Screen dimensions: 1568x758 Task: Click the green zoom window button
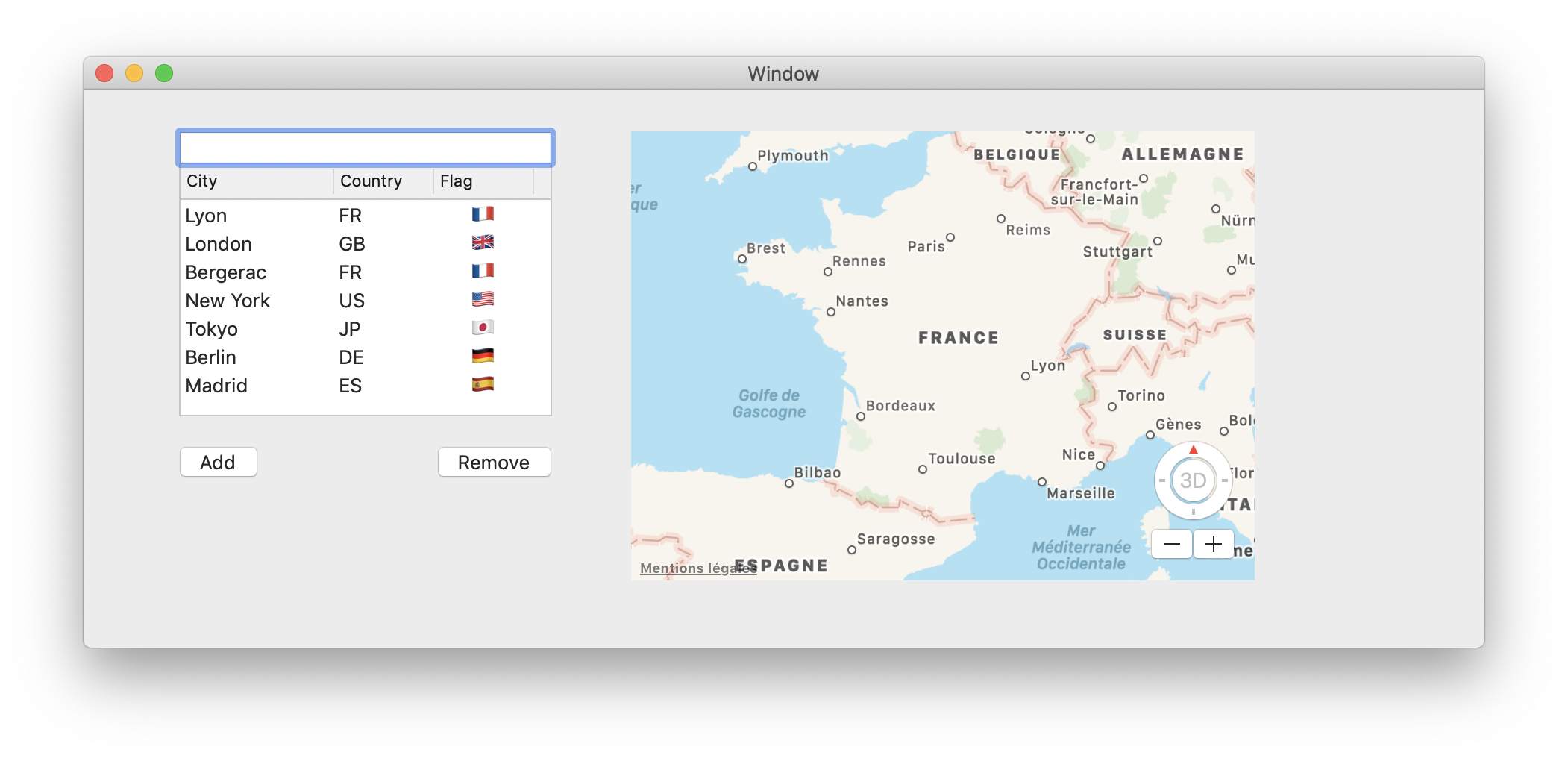(164, 73)
